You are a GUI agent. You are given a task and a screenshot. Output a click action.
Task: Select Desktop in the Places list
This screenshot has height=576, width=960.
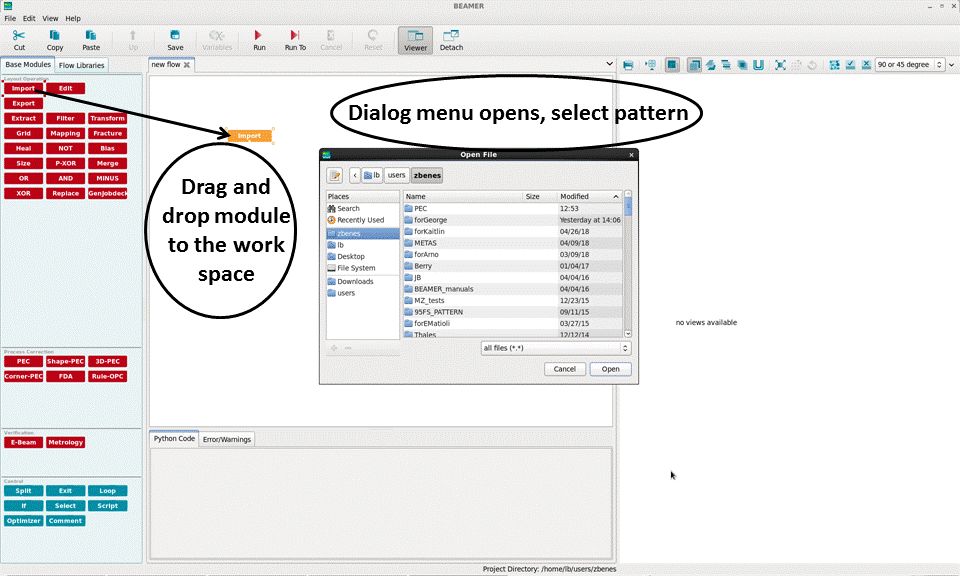click(x=351, y=256)
